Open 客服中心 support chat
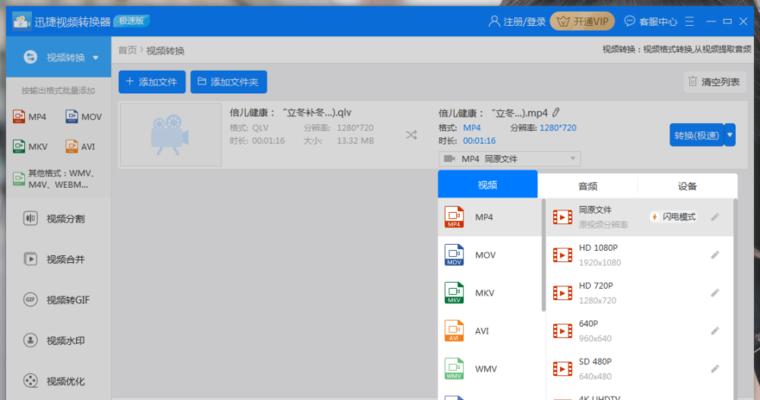 pyautogui.click(x=651, y=22)
